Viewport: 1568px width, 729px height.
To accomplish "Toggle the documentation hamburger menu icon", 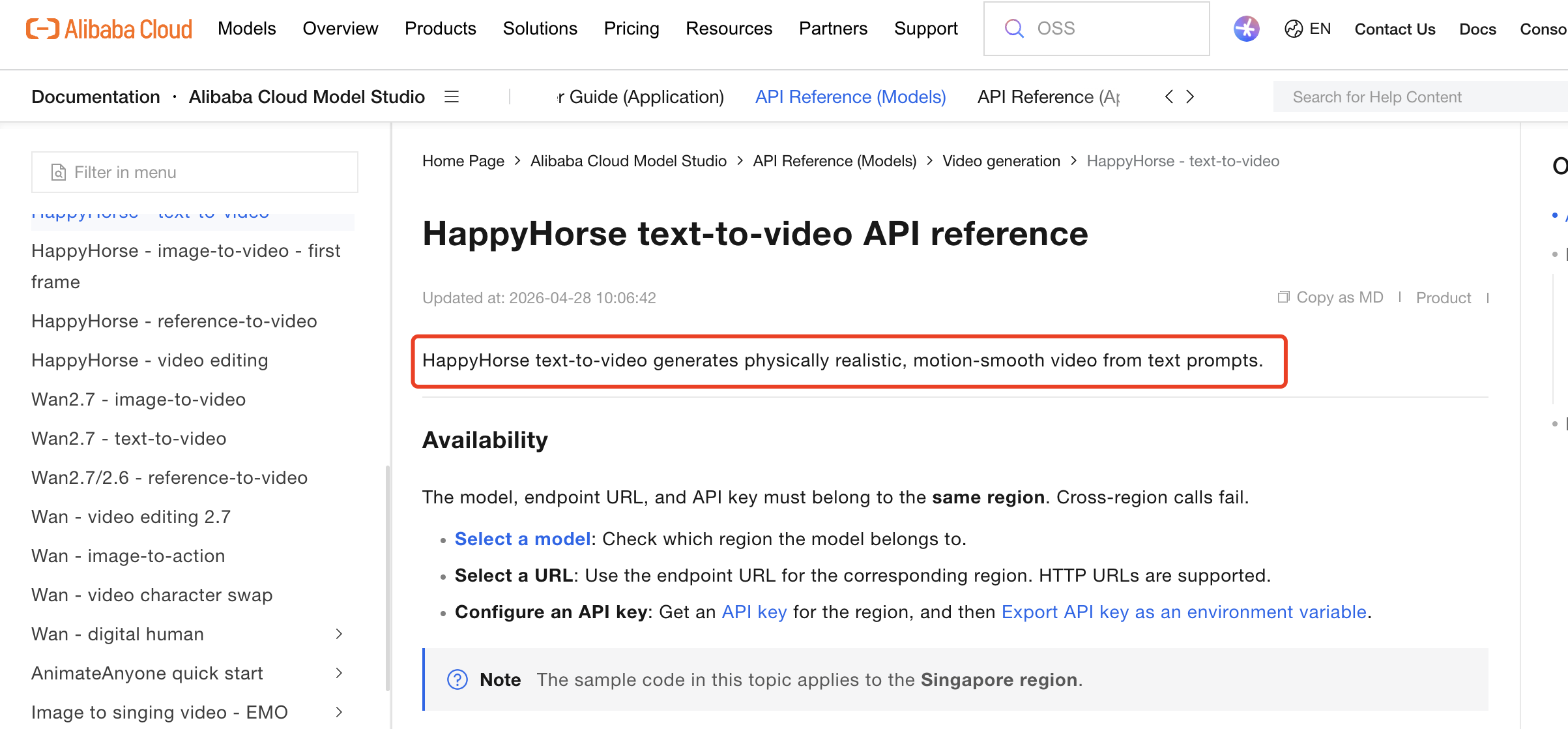I will (x=452, y=97).
